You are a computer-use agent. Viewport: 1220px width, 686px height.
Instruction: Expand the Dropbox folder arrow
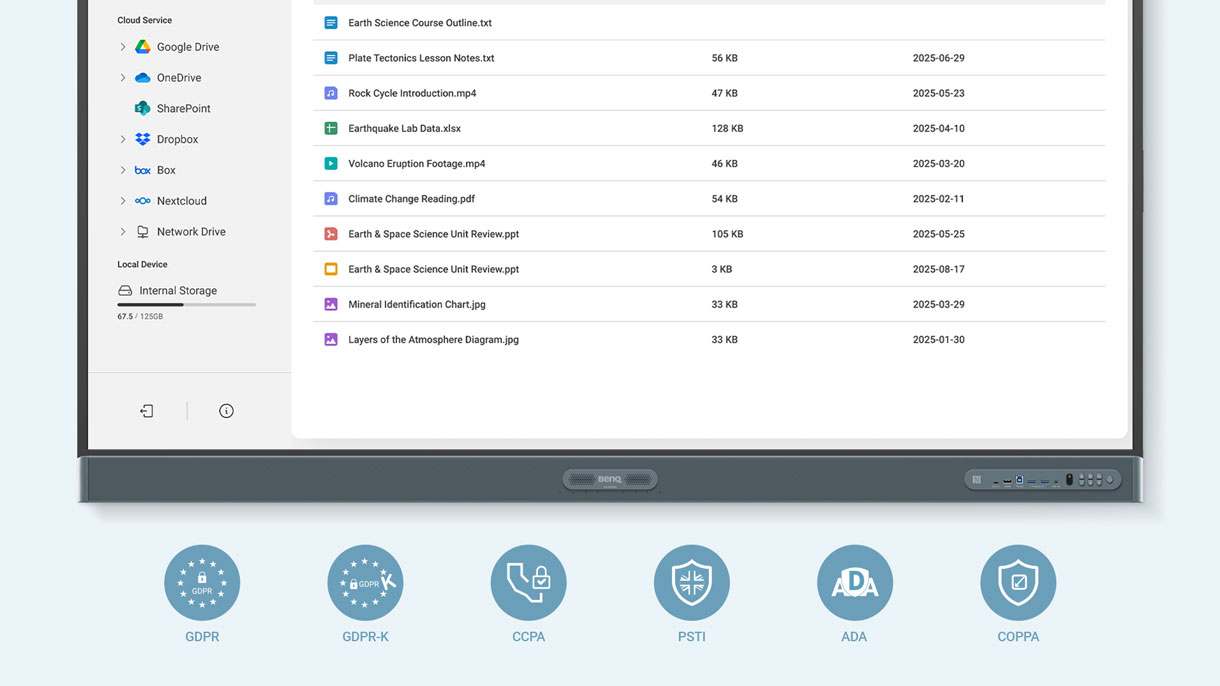[x=123, y=139]
